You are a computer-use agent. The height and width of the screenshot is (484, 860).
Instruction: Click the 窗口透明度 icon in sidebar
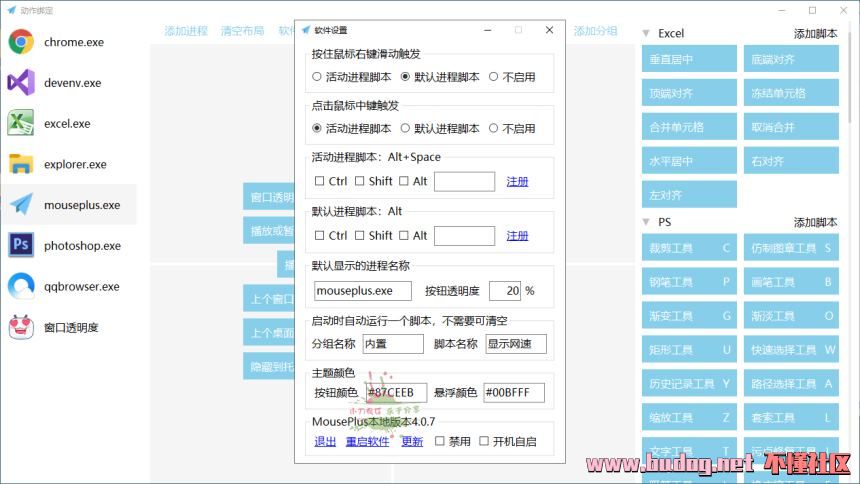click(x=21, y=327)
